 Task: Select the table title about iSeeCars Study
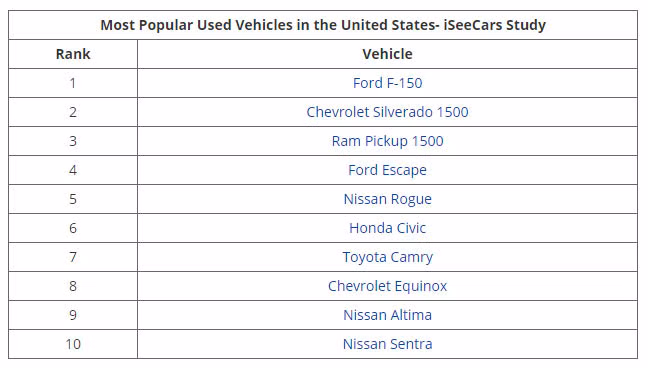tap(323, 25)
